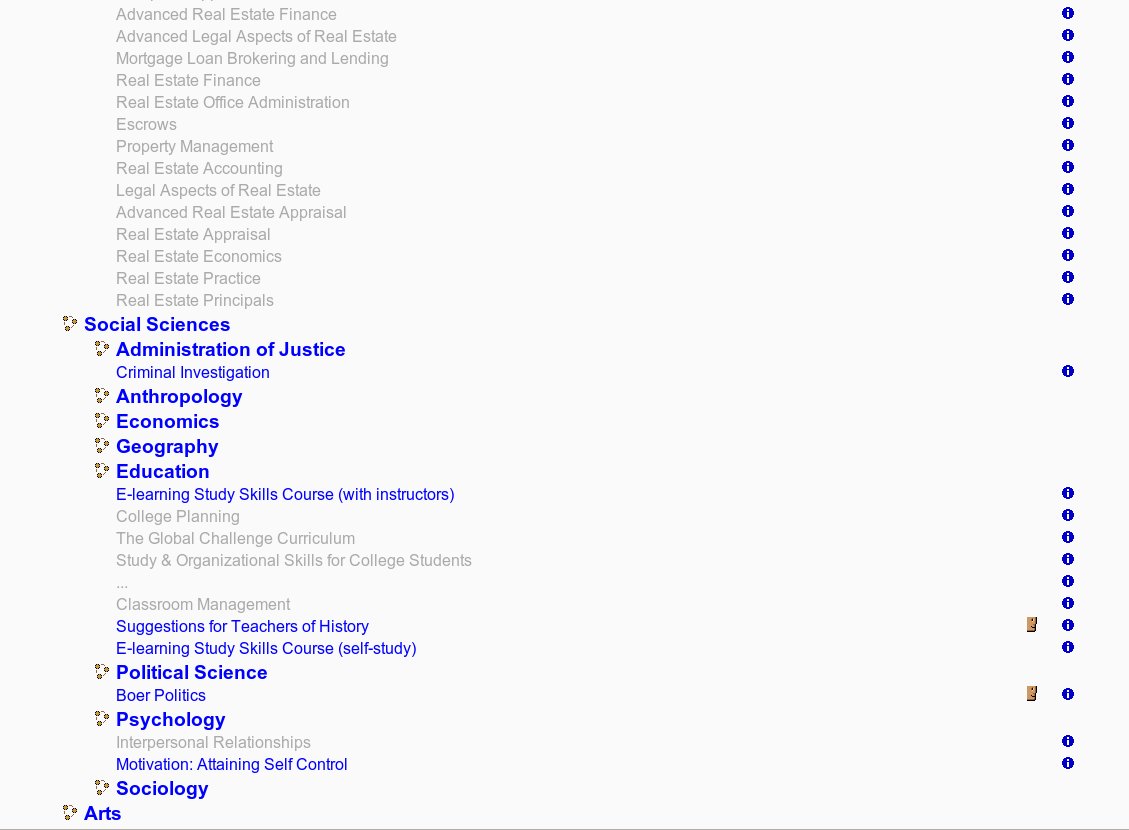Click the ellipsis course entry under Education
Screen dimensions: 1129x830
point(122,585)
